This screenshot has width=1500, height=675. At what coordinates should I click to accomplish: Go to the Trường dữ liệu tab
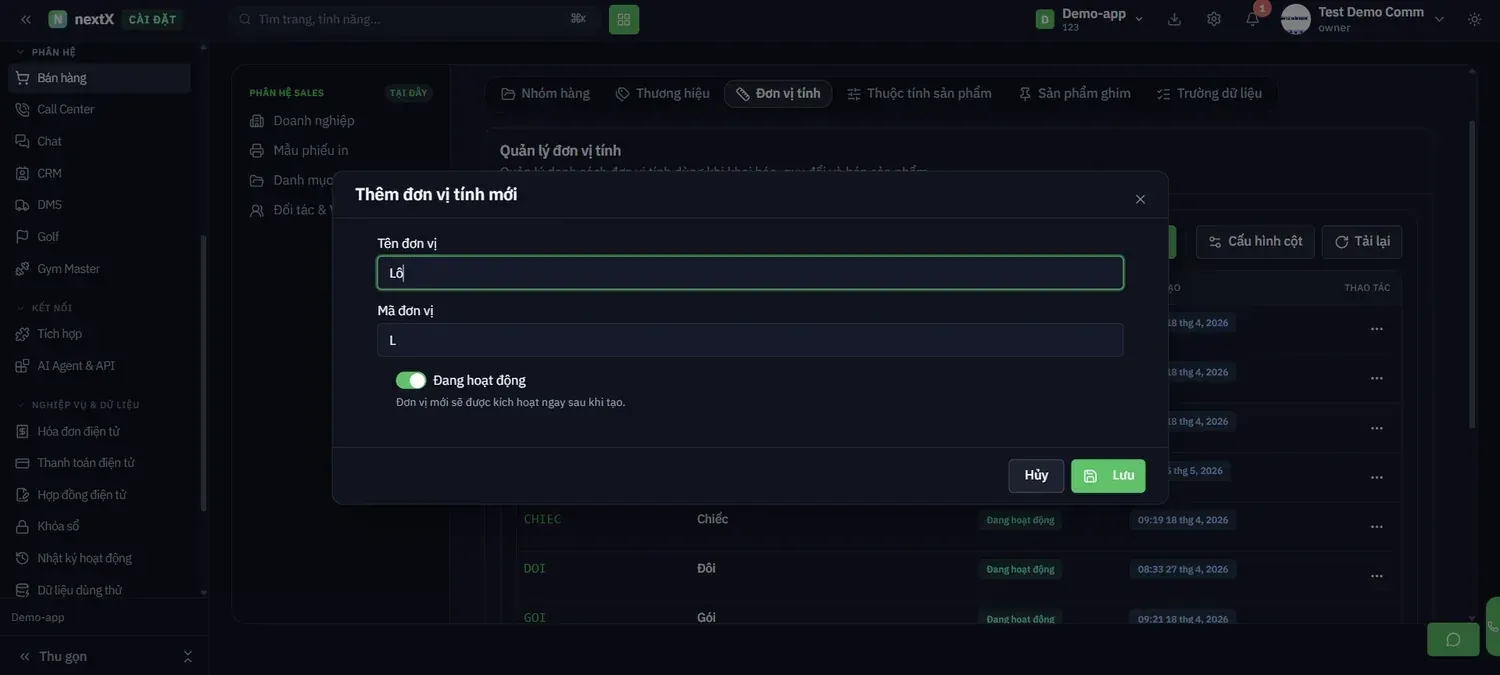tap(1210, 94)
